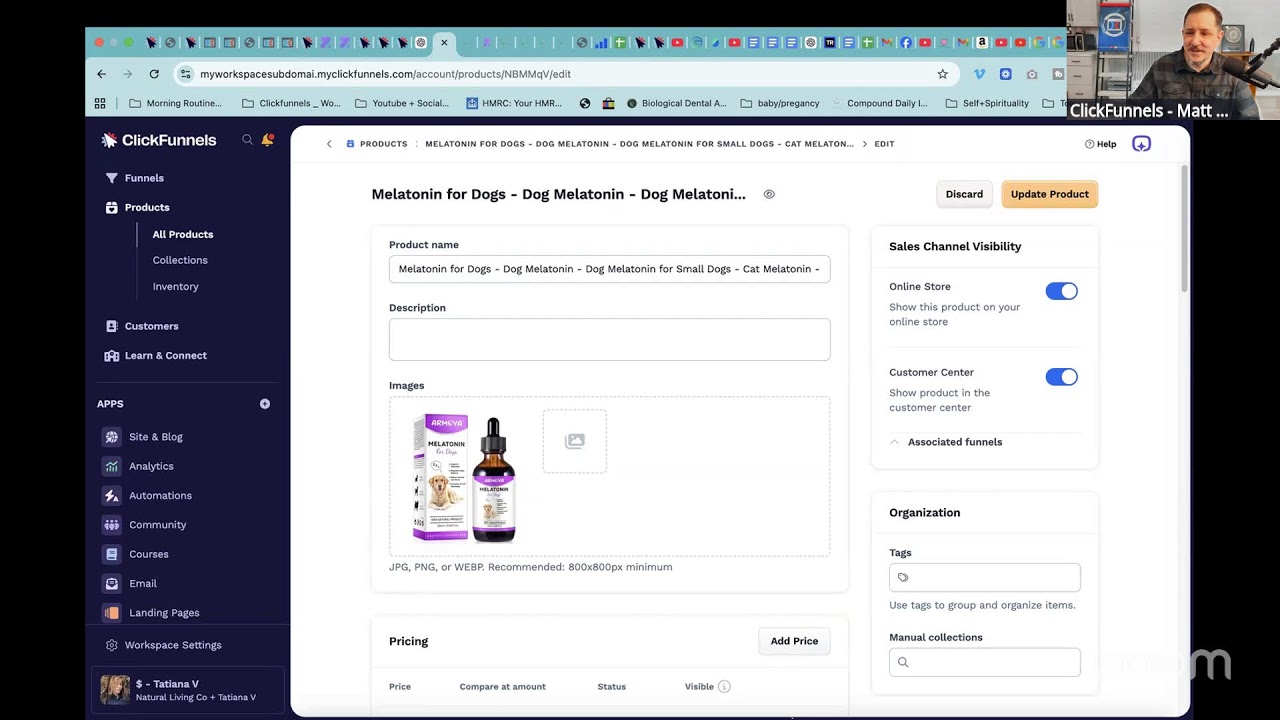Open Learn & Connect in sidebar
Image resolution: width=1280 pixels, height=720 pixels.
tap(165, 355)
